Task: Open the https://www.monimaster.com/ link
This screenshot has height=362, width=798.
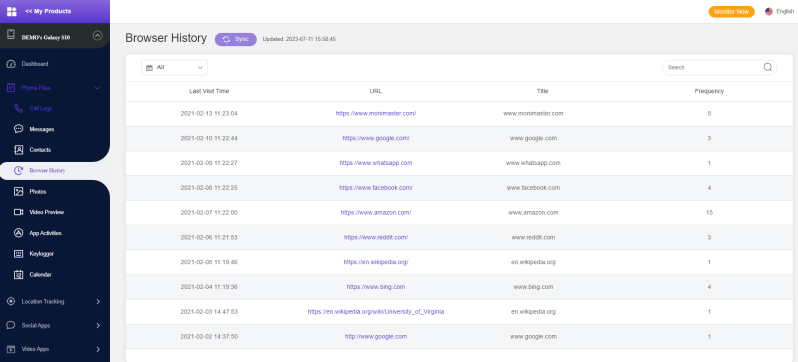Action: tap(376, 114)
